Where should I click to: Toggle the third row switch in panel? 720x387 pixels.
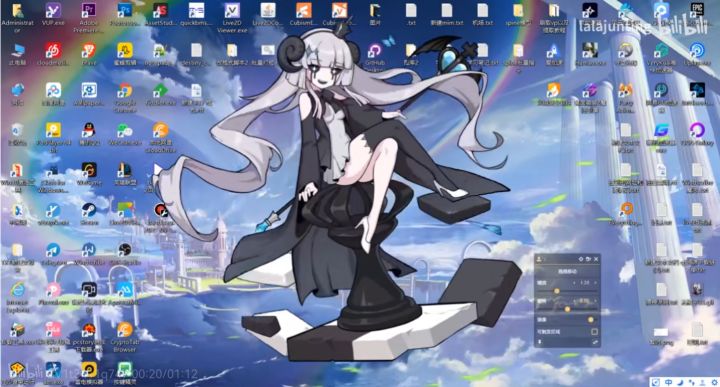pyautogui.click(x=591, y=320)
